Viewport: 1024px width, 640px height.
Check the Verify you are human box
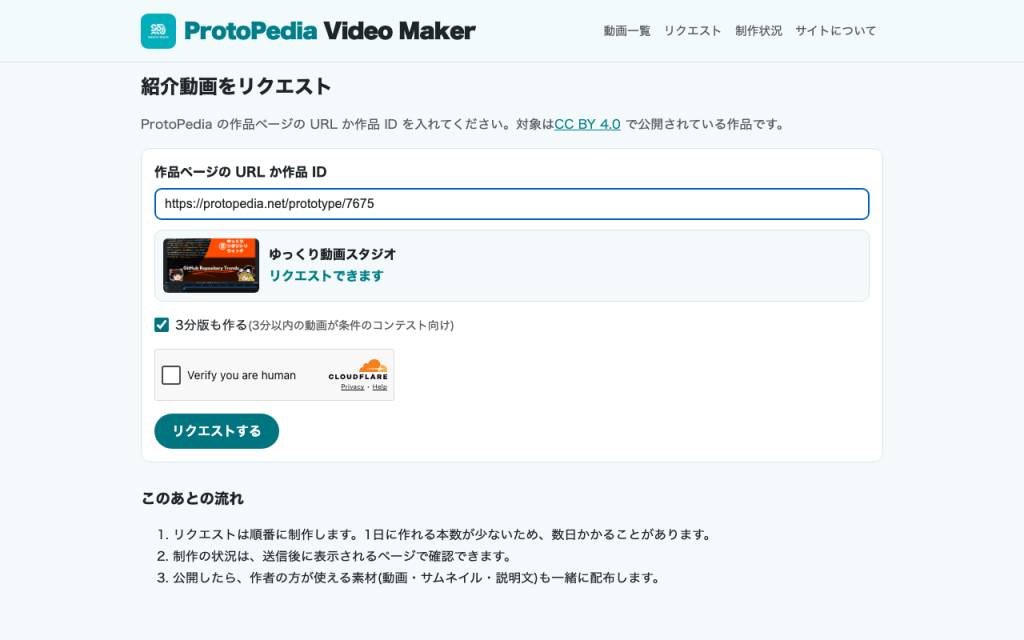click(x=171, y=375)
